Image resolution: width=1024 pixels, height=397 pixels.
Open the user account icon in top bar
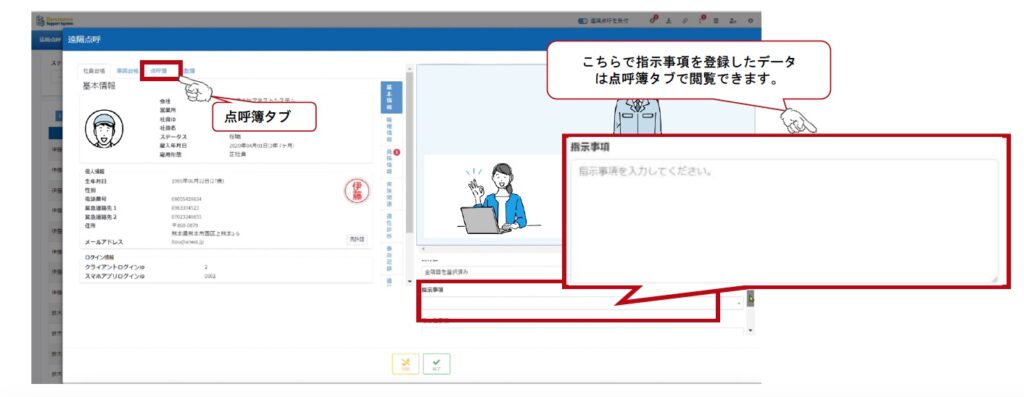coord(733,21)
